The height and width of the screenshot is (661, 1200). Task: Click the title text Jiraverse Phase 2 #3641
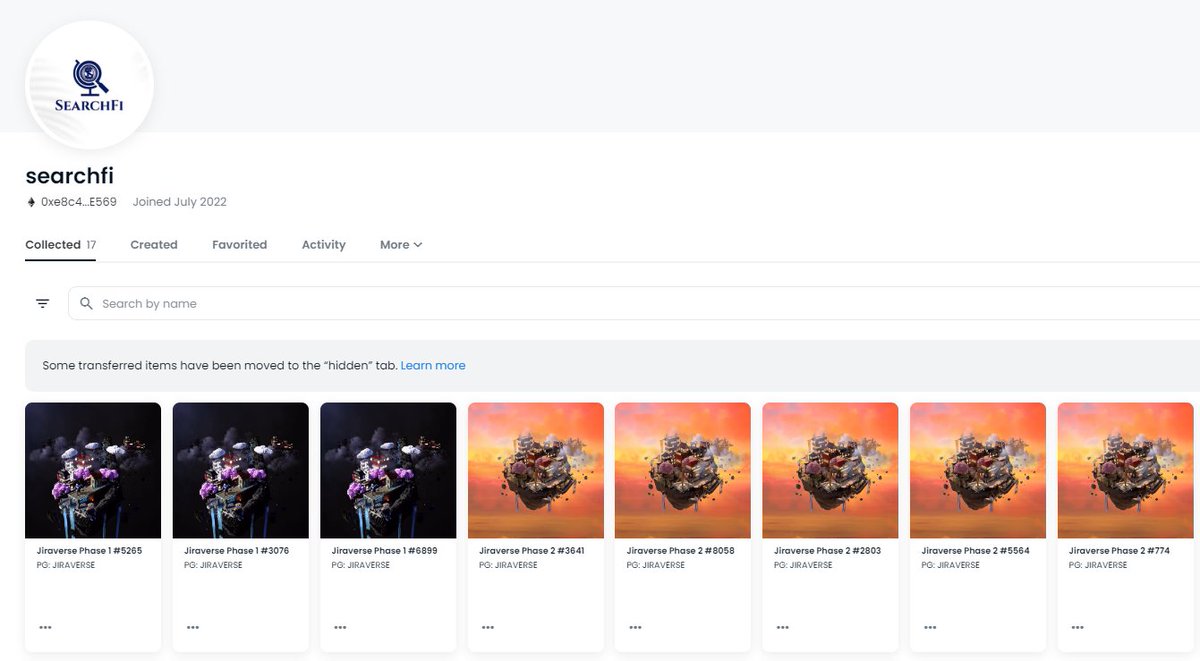532,551
